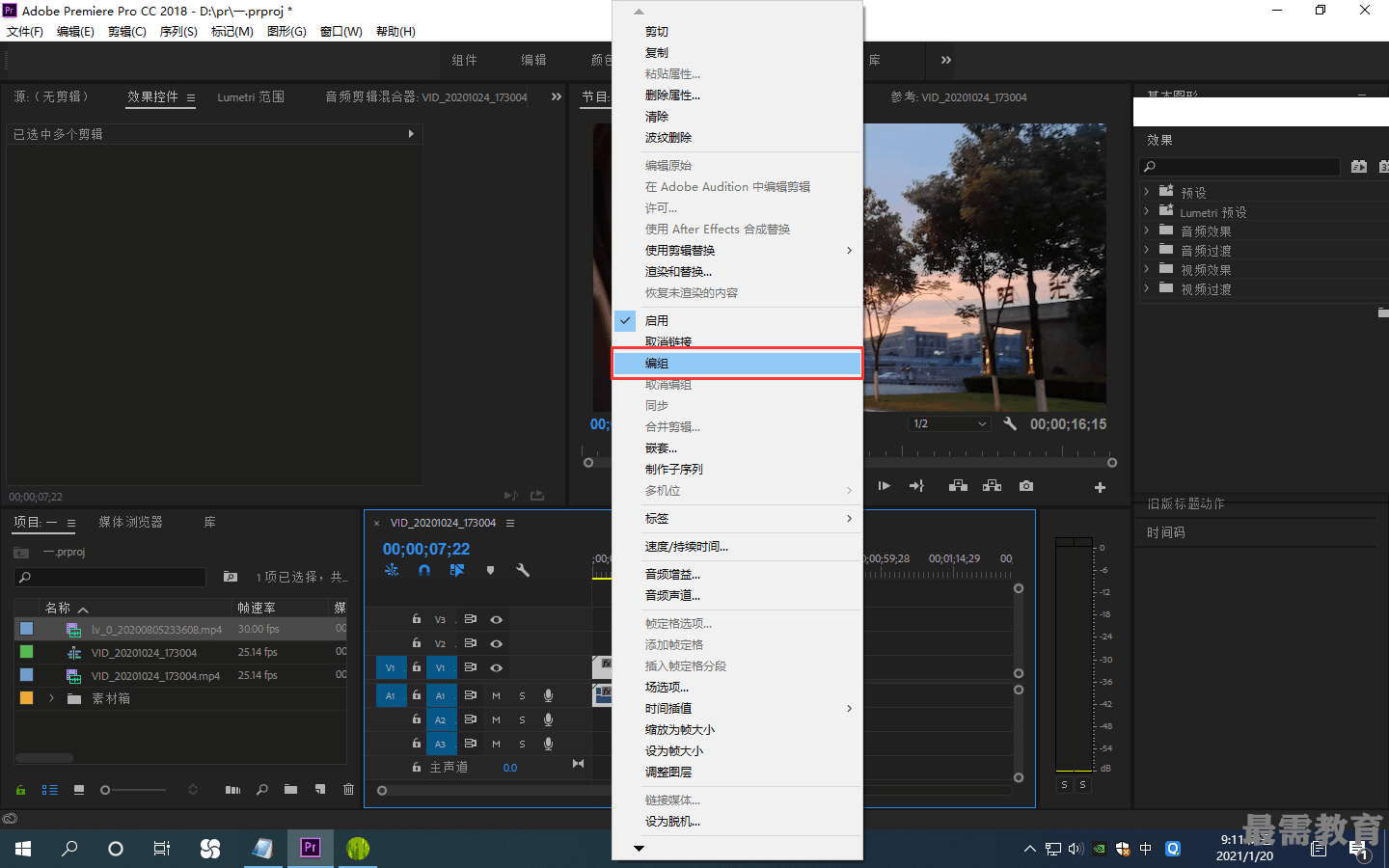Open Premiere Pro in Windows taskbar
1389x868 pixels.
[311, 848]
